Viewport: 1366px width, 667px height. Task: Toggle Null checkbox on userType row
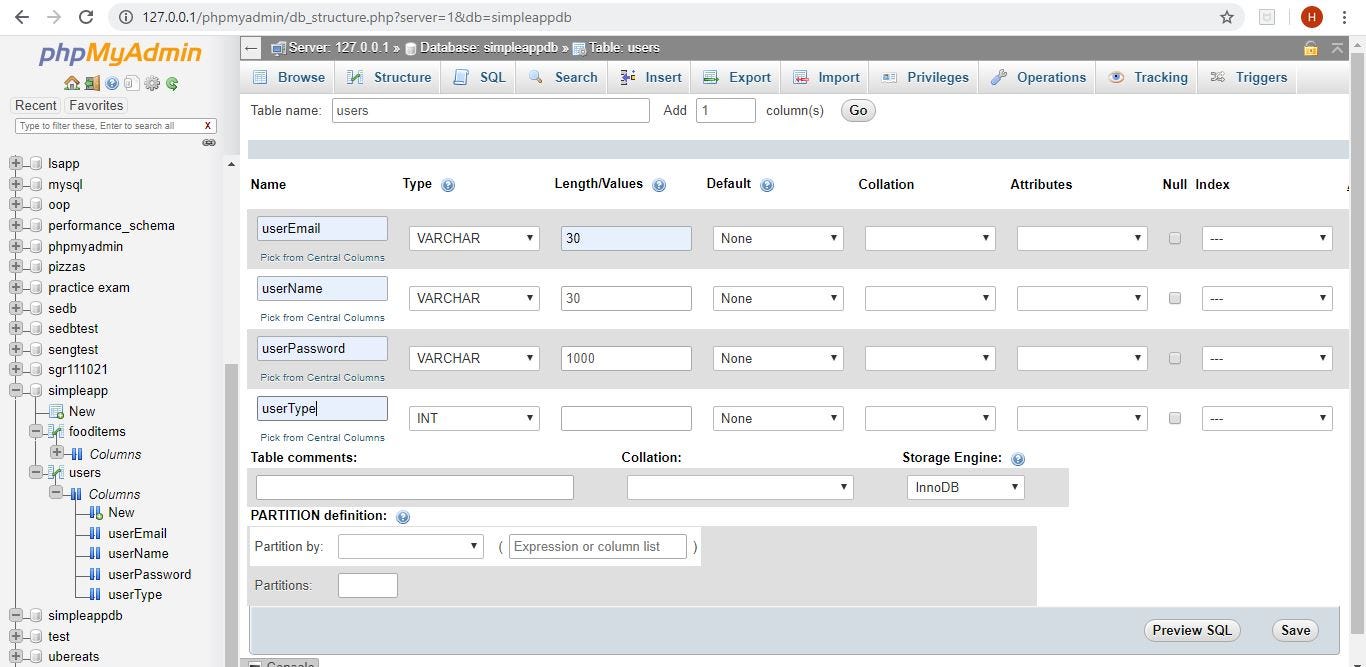coord(1175,418)
